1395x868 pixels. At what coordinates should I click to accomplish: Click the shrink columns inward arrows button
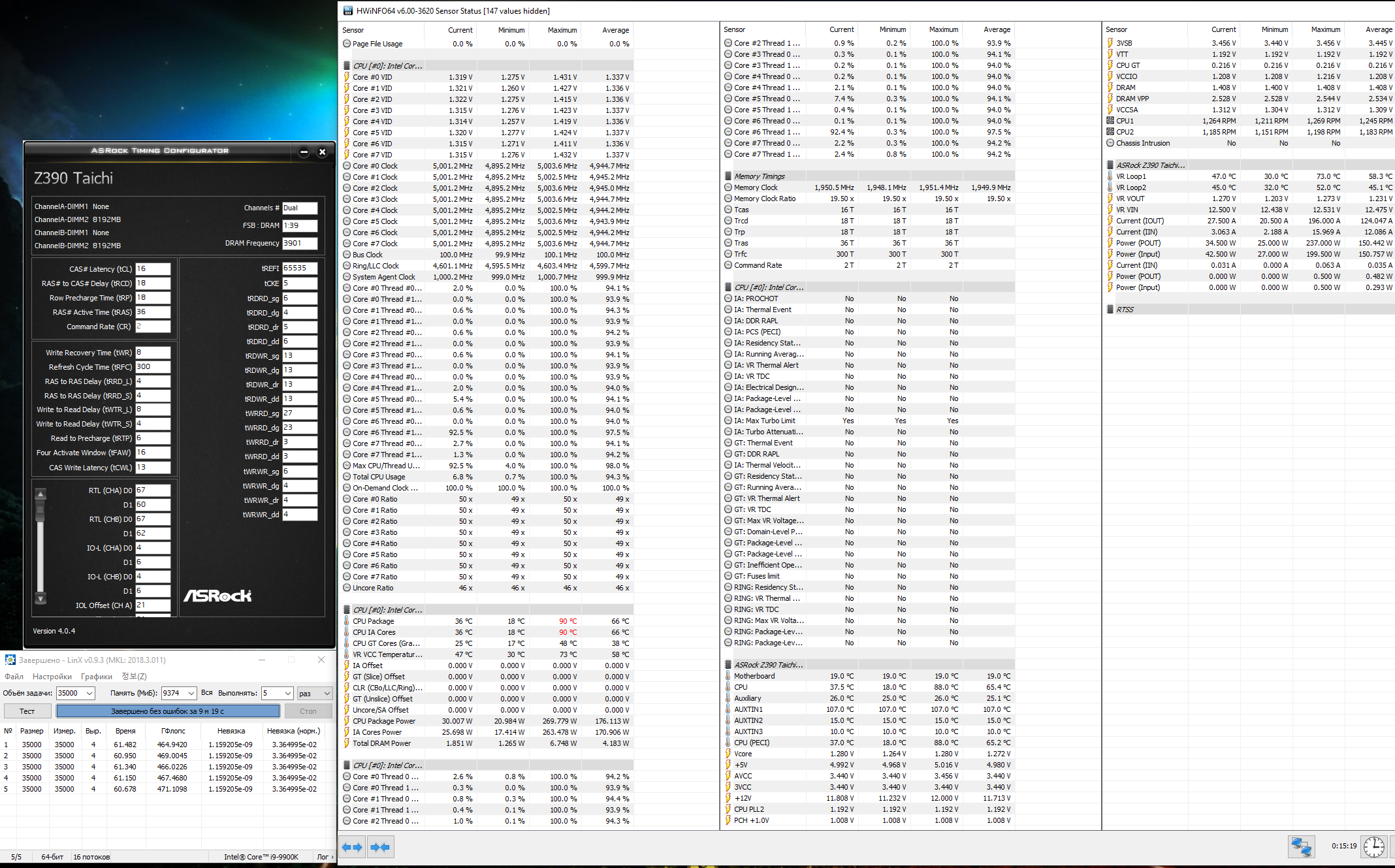(380, 847)
